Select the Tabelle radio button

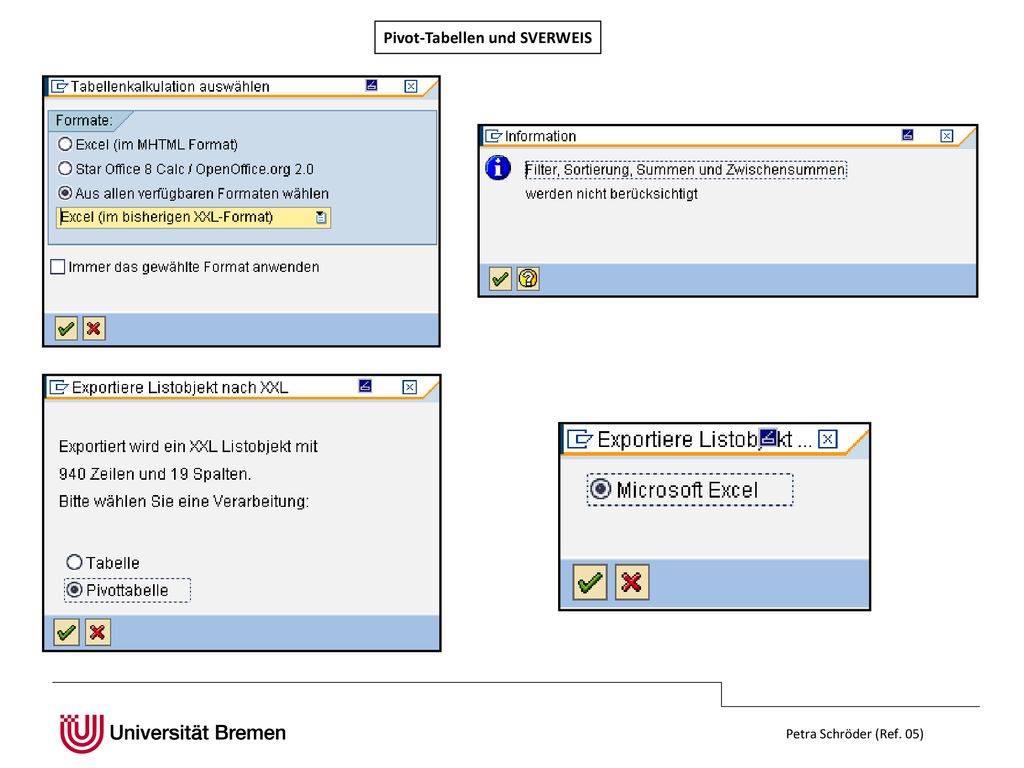103,562
